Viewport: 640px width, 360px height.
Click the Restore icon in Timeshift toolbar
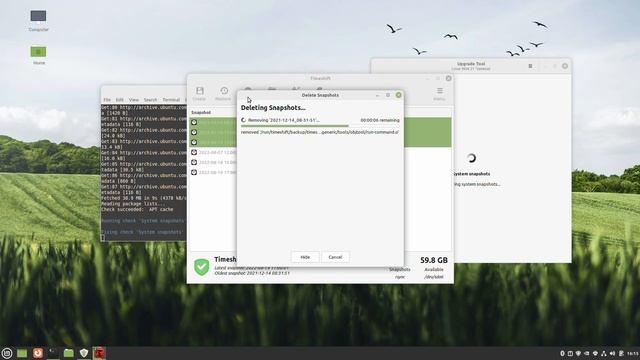click(224, 91)
